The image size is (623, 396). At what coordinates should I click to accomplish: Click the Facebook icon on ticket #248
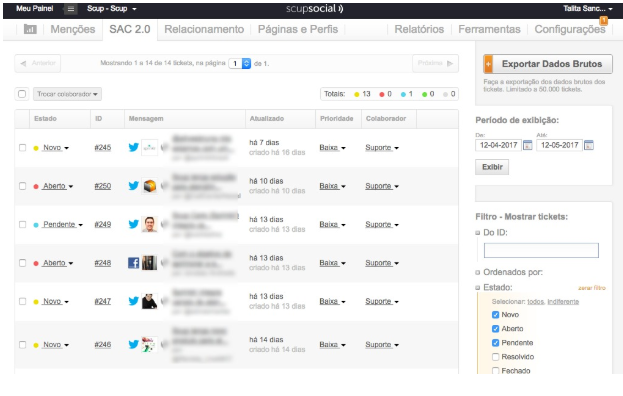[134, 263]
